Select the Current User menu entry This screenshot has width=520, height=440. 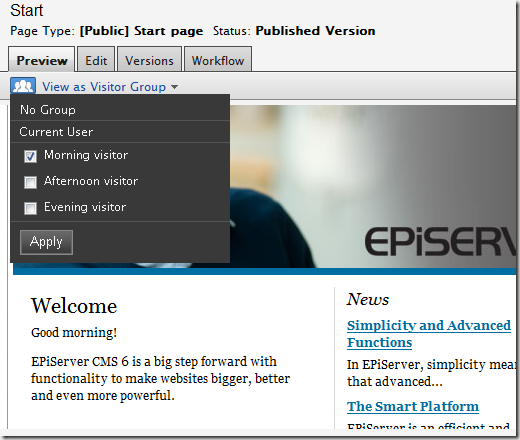pyautogui.click(x=120, y=132)
